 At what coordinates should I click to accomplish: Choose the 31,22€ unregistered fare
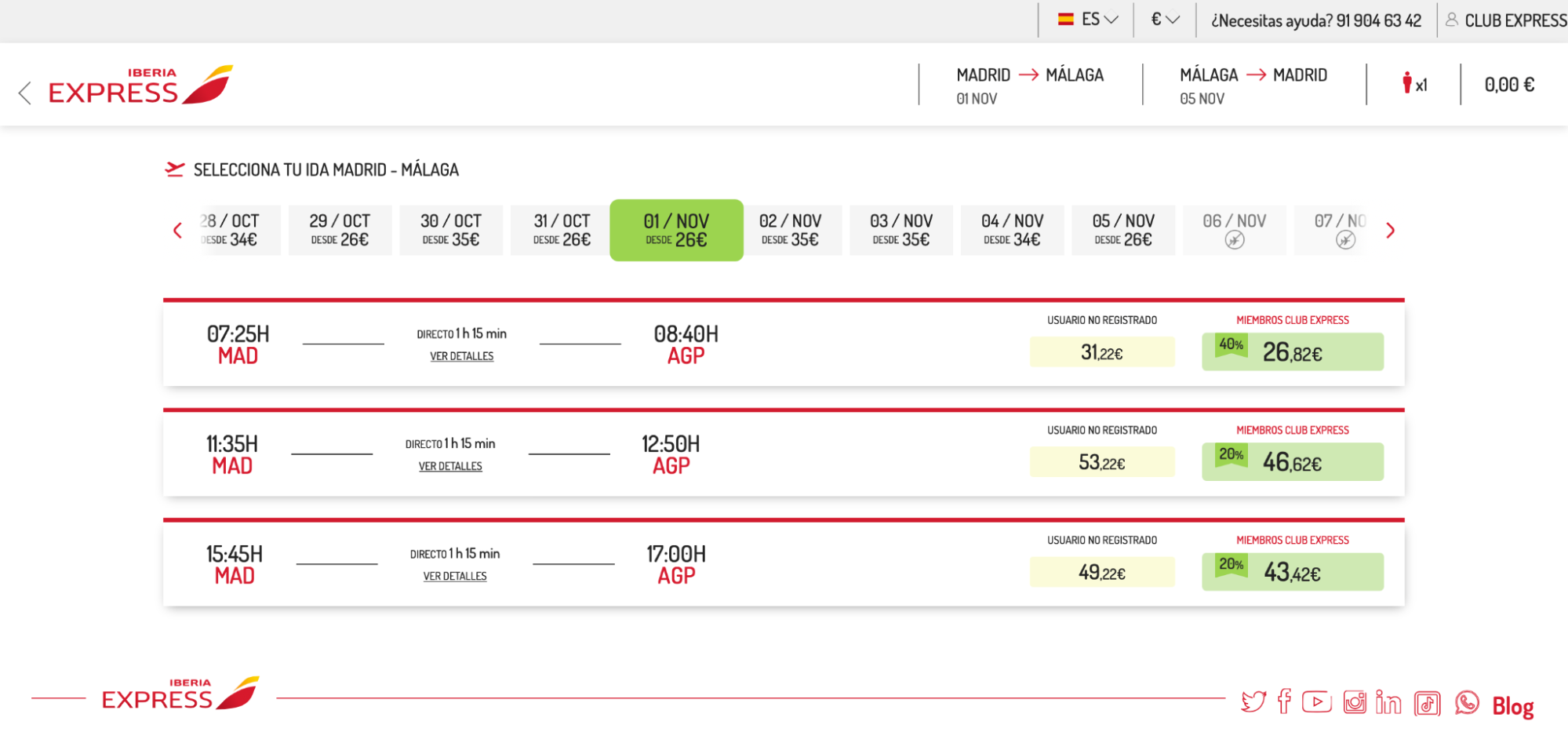(1102, 352)
